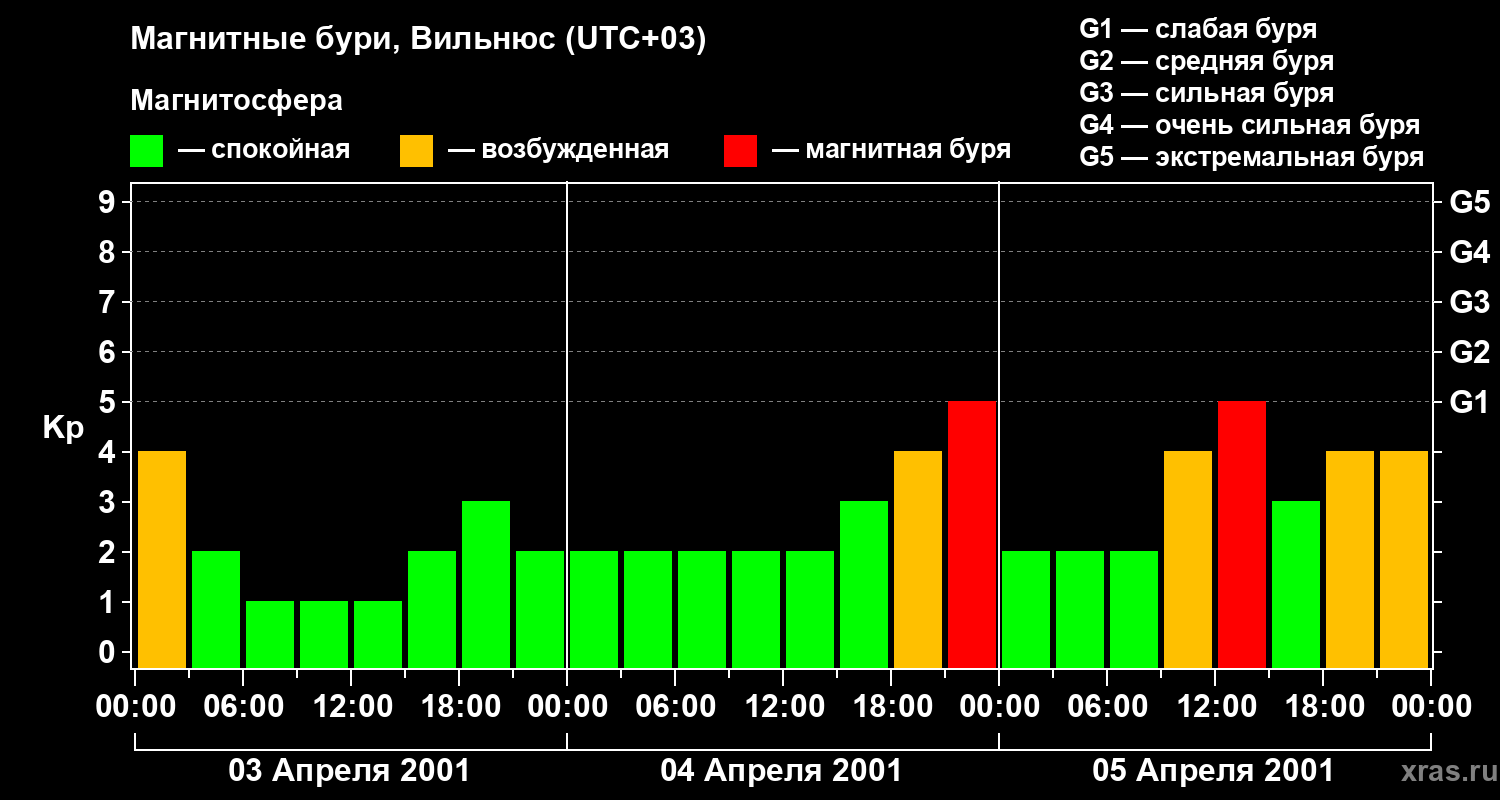This screenshot has height=800, width=1500.
Task: Select the chart title 'Магнитные бури, Вильнюс (UTC+03)'
Action: pyautogui.click(x=419, y=40)
